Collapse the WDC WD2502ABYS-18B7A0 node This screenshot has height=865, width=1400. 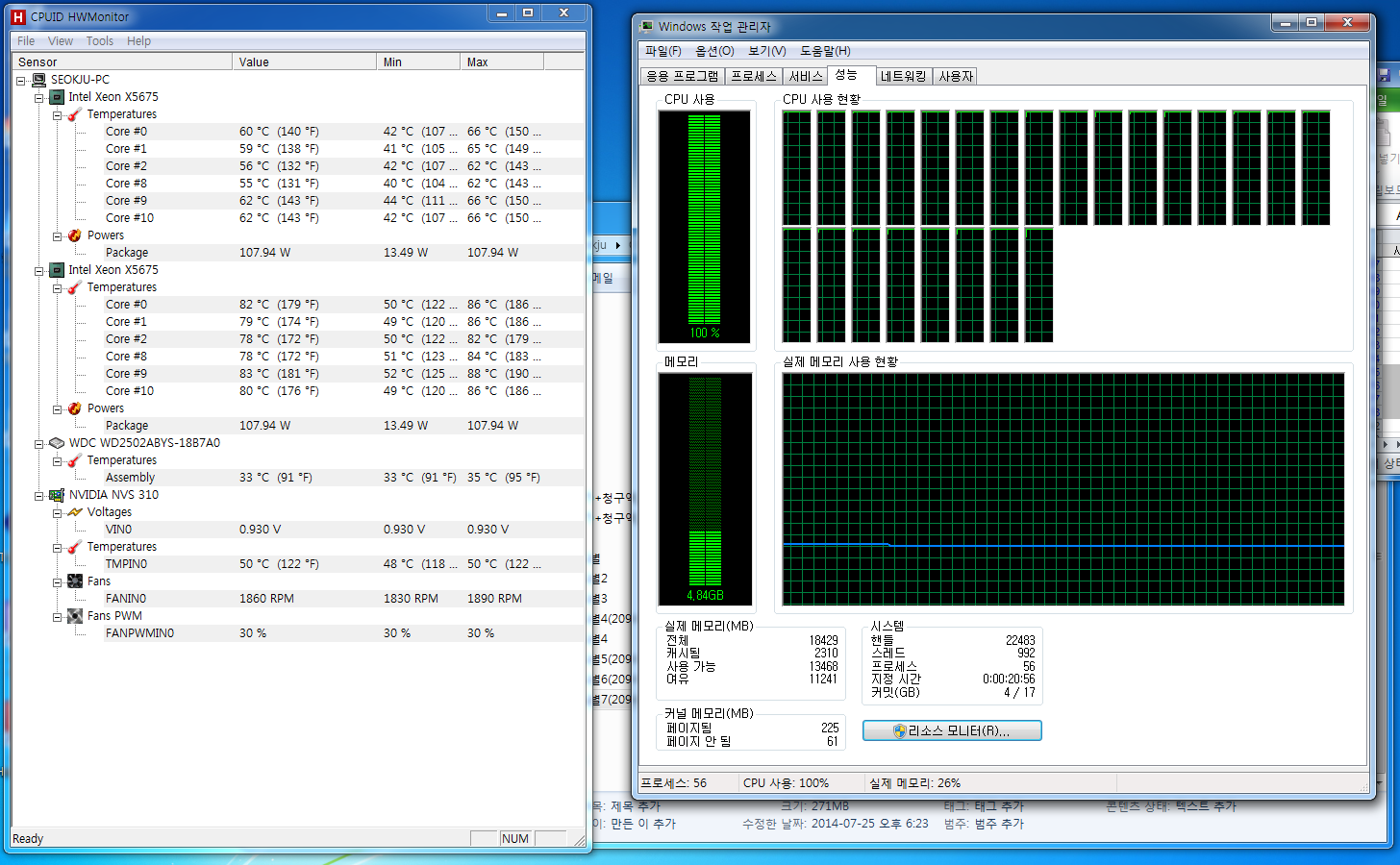39,444
